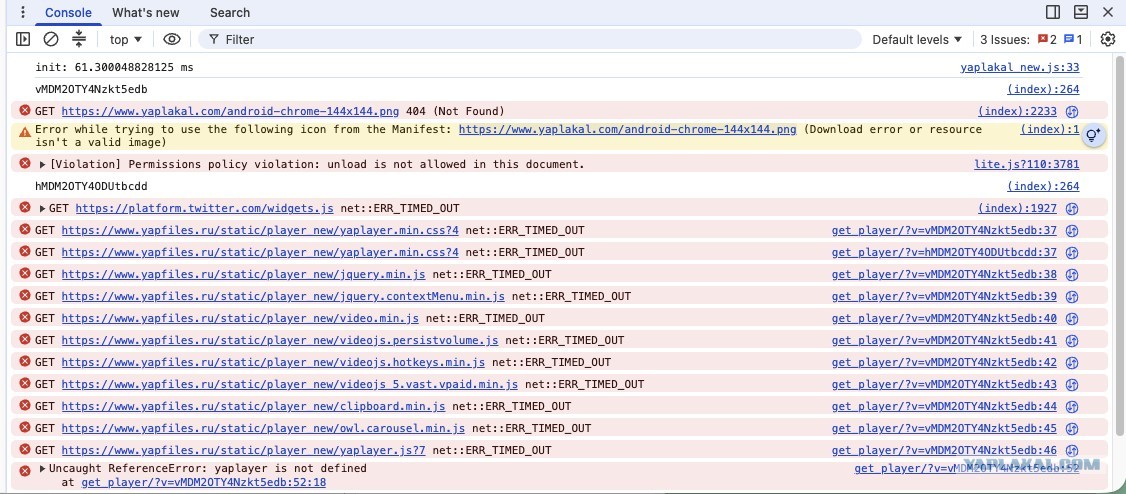Collapse the drawer using the top-right arrow icon
Image resolution: width=1126 pixels, height=494 pixels.
tap(1081, 12)
